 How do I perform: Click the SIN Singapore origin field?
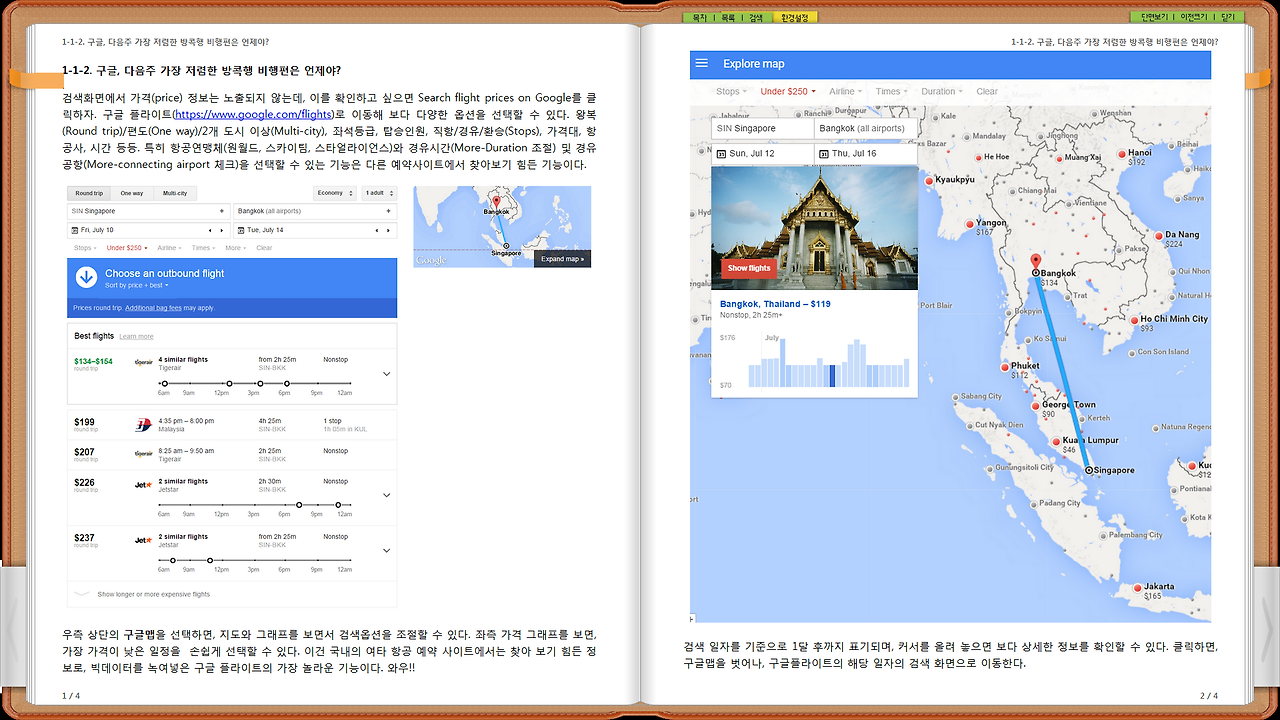click(148, 211)
